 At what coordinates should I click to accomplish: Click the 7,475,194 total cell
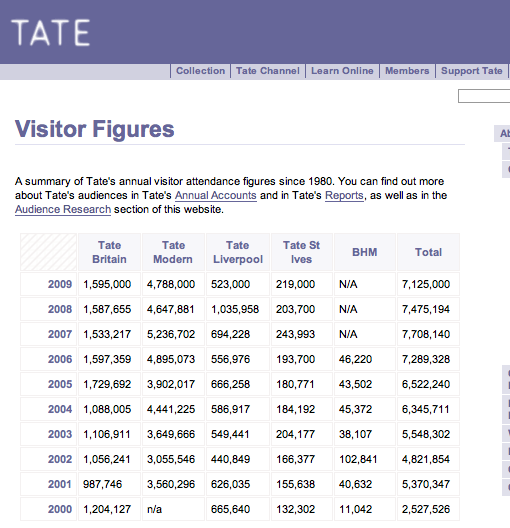[x=428, y=309]
